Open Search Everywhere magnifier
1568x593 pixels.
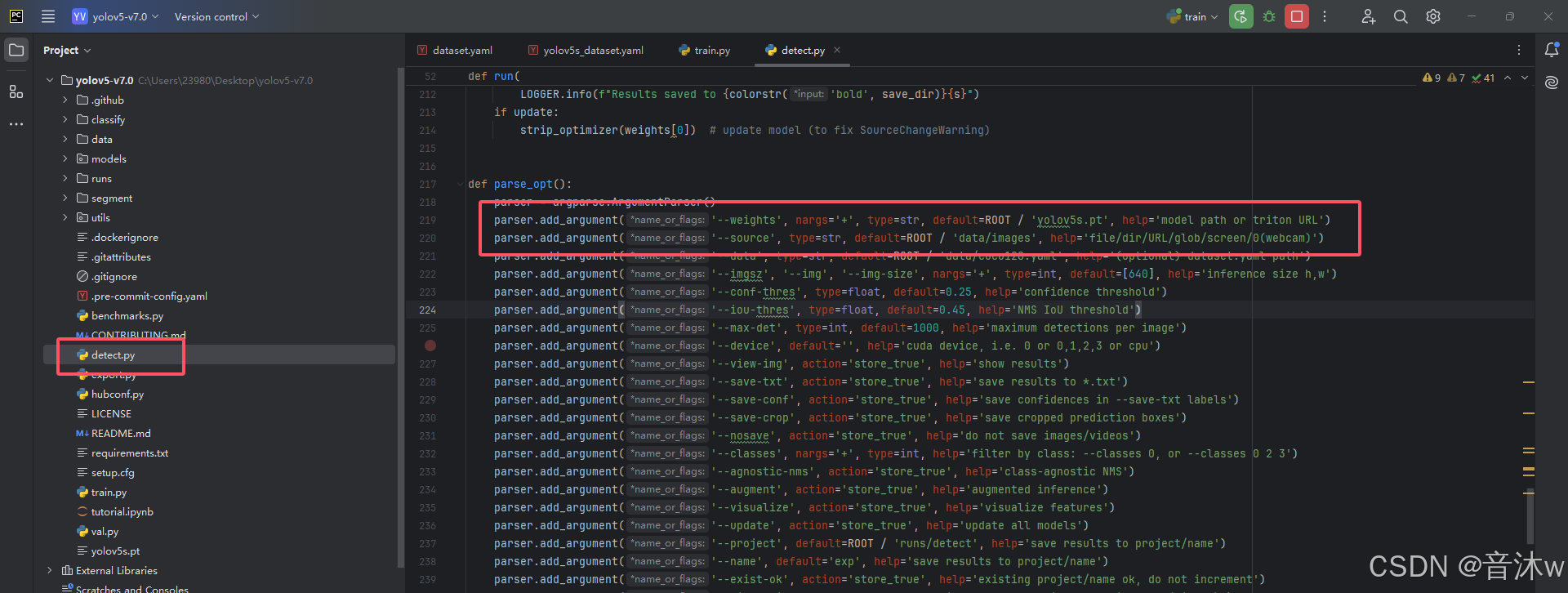point(1401,16)
